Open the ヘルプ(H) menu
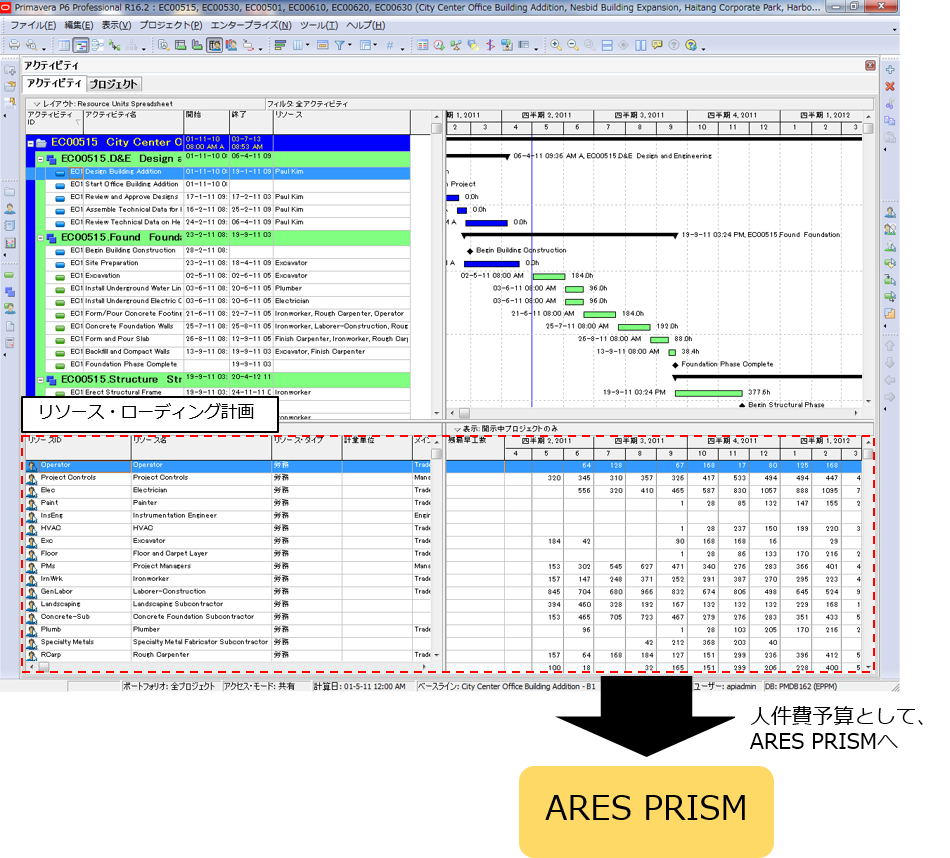Screen dimensions: 950x858 tap(365, 25)
